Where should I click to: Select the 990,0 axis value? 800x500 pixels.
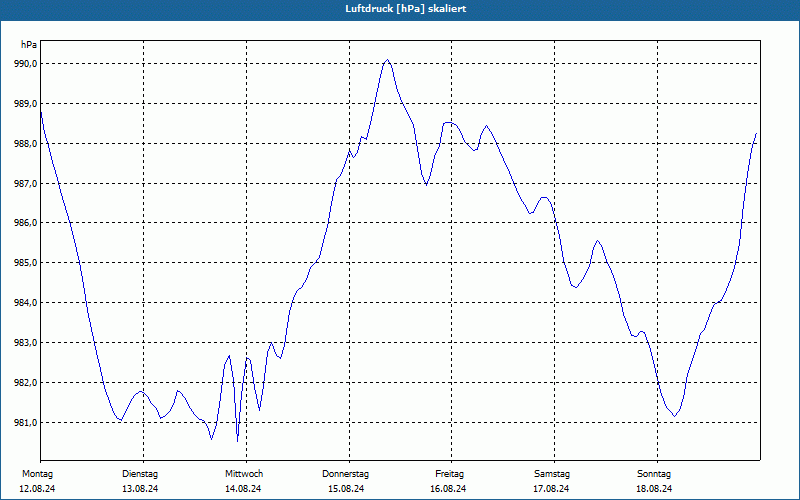point(25,64)
